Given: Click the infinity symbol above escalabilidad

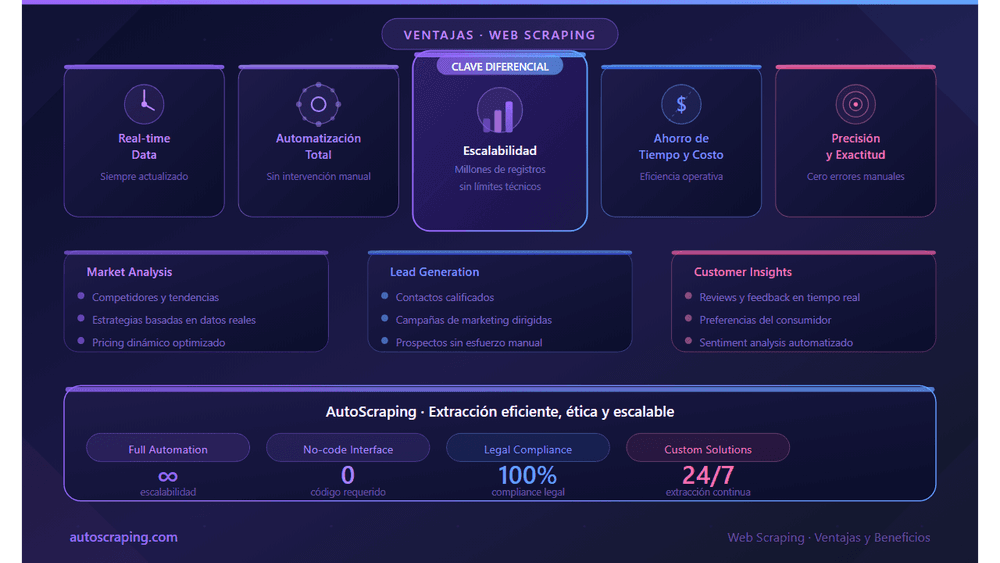Looking at the screenshot, I should point(168,476).
